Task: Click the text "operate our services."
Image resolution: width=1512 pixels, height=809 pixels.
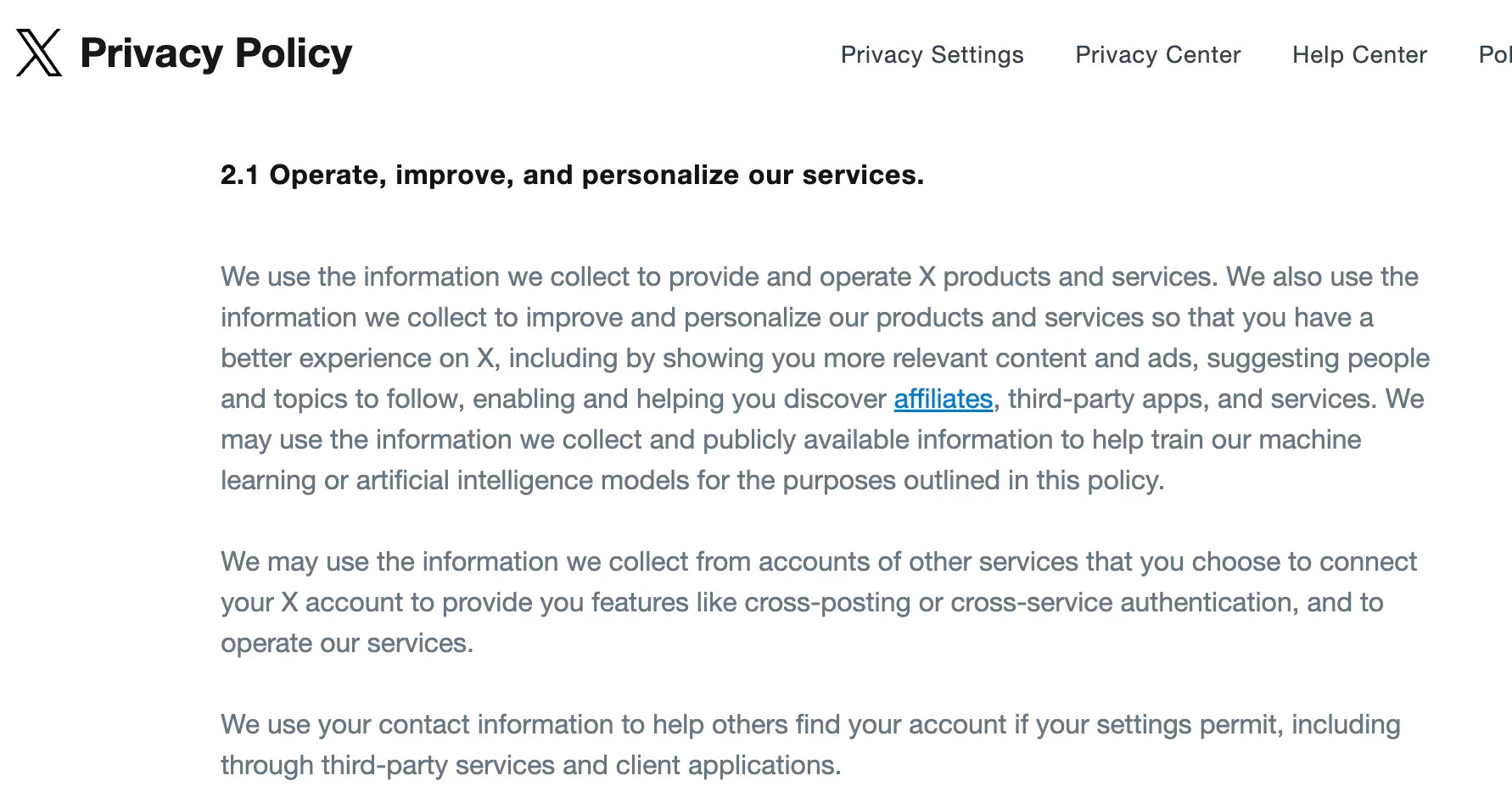Action: pos(347,644)
